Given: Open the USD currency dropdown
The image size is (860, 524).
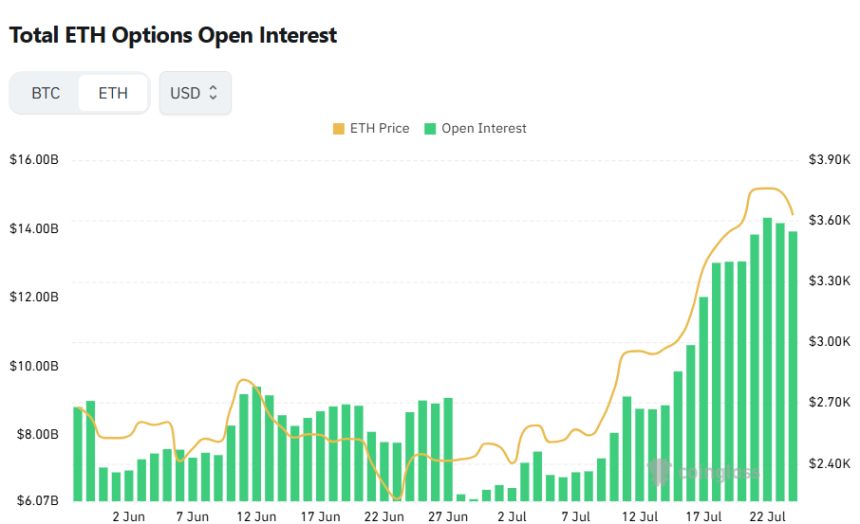Looking at the screenshot, I should (195, 93).
